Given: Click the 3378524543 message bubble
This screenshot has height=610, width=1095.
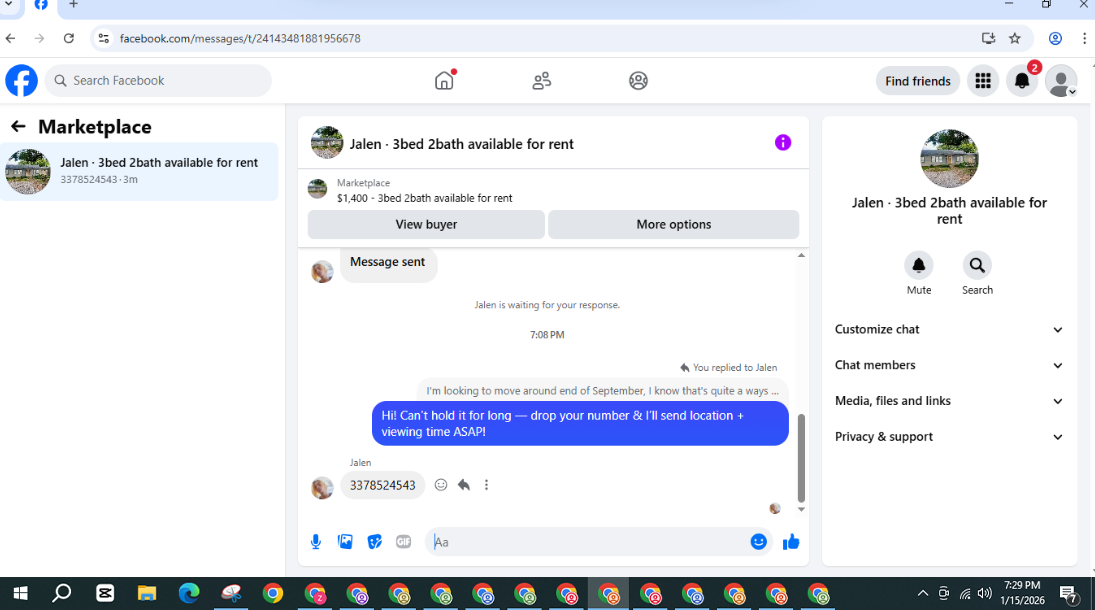Looking at the screenshot, I should [x=383, y=486].
